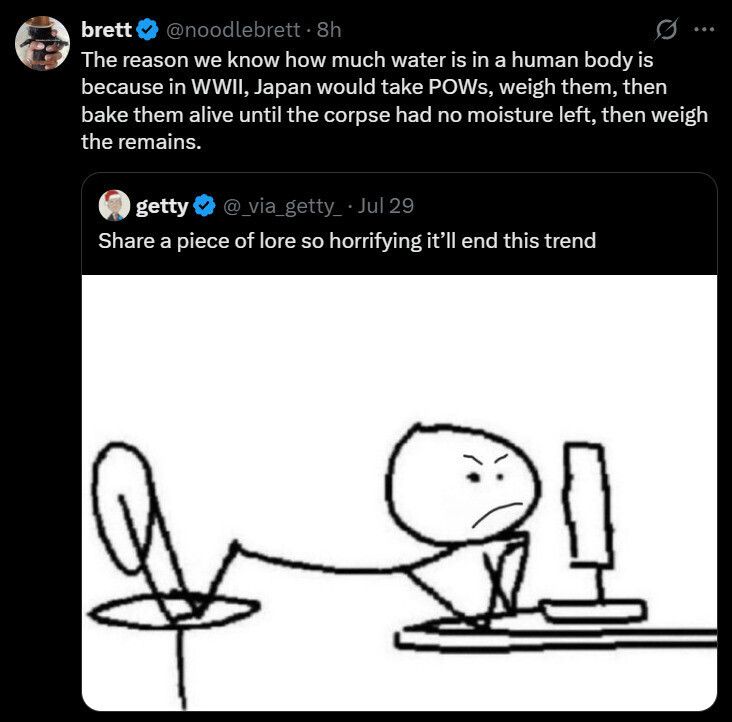Open quoted post text "Share a piece of lore"
732x722 pixels.
point(347,241)
